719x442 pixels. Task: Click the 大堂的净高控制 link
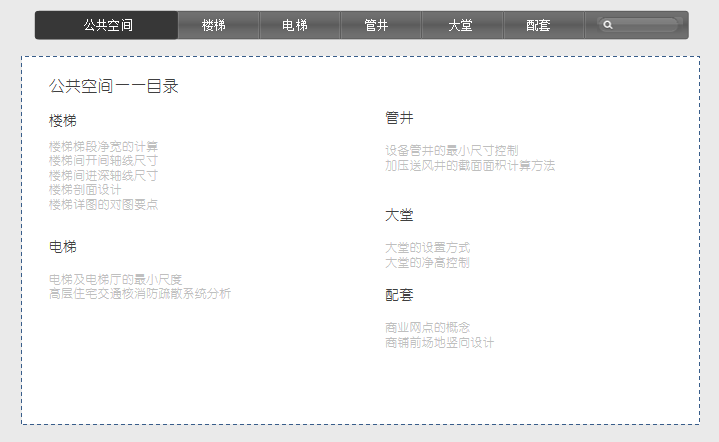(427, 262)
